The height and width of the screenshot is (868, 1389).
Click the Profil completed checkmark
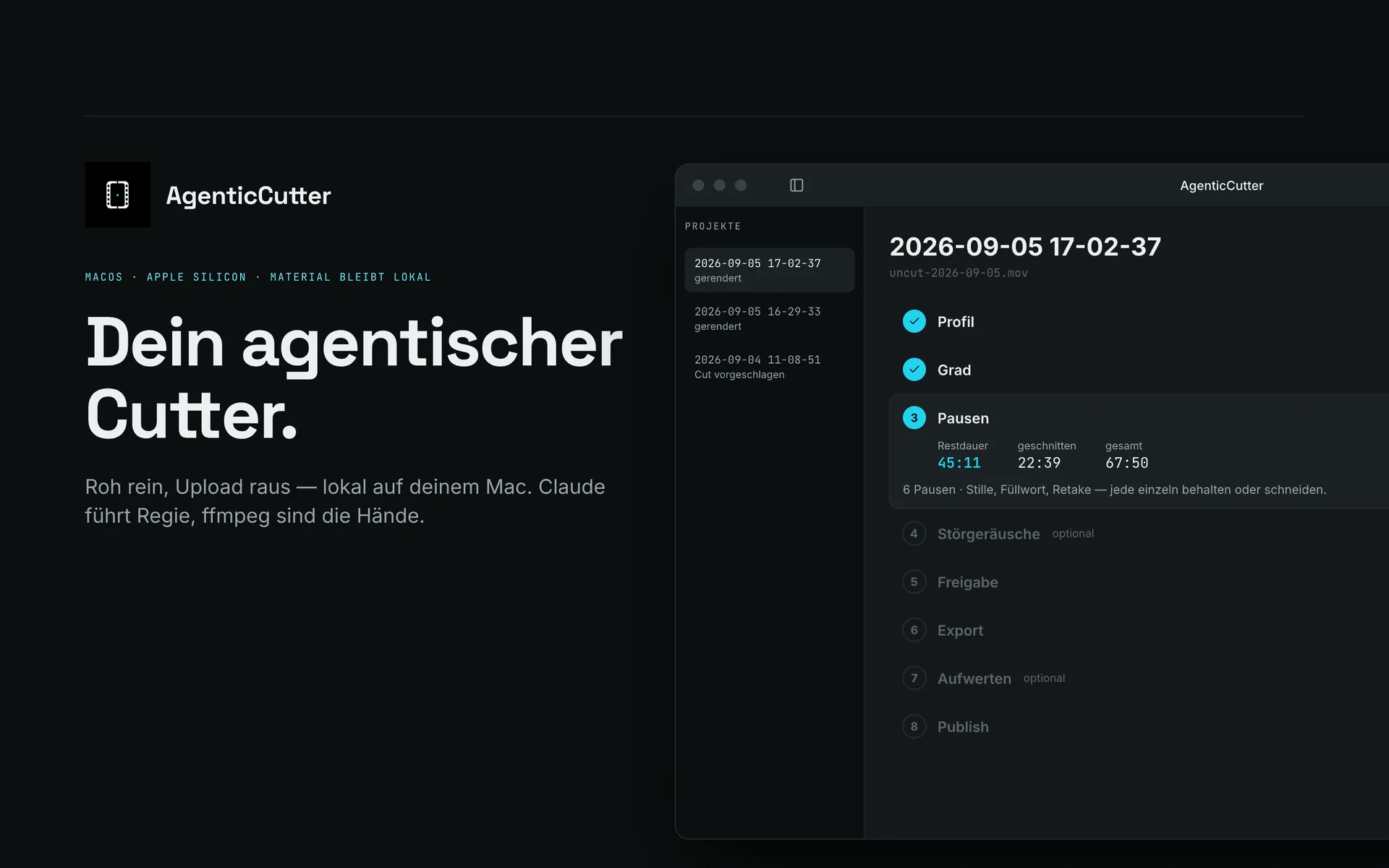[x=914, y=321]
